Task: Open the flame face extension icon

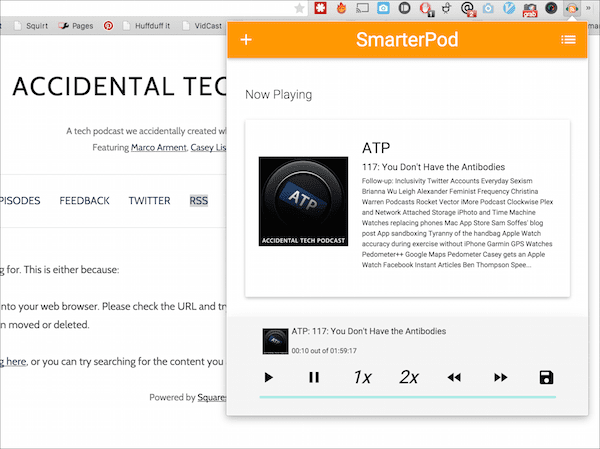Action: click(x=341, y=8)
